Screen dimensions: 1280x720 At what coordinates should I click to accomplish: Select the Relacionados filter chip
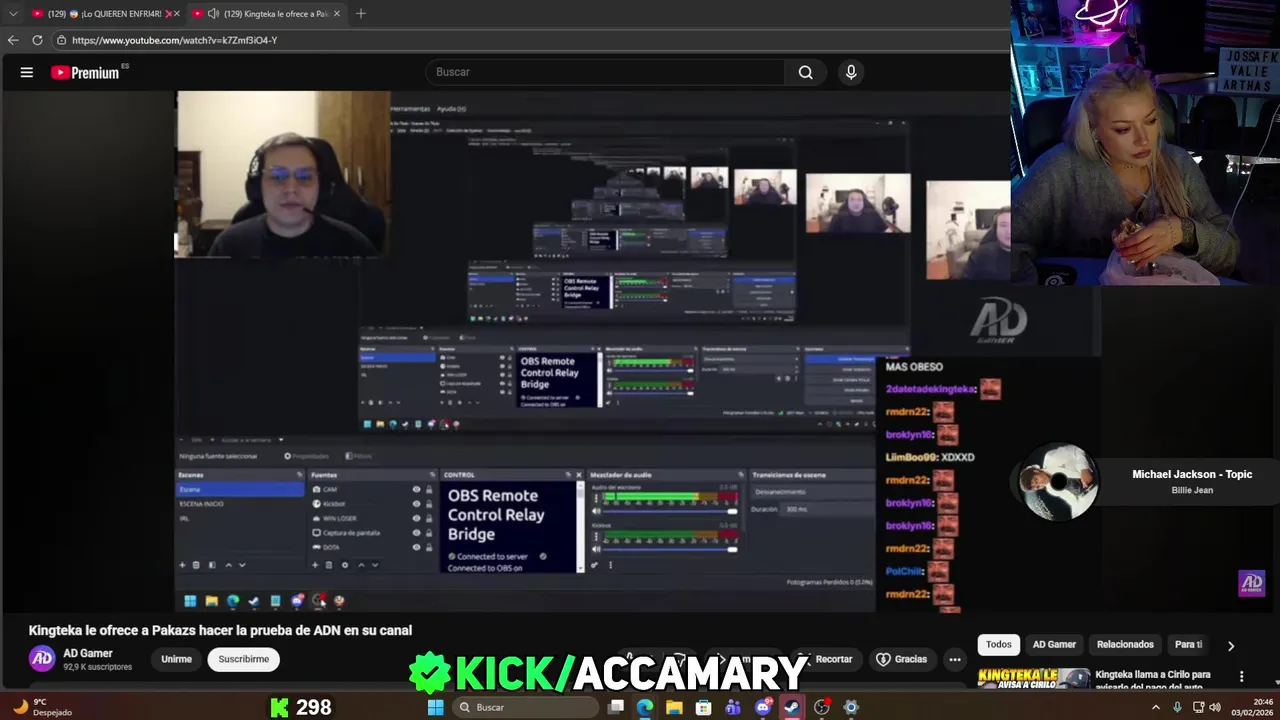click(1125, 644)
